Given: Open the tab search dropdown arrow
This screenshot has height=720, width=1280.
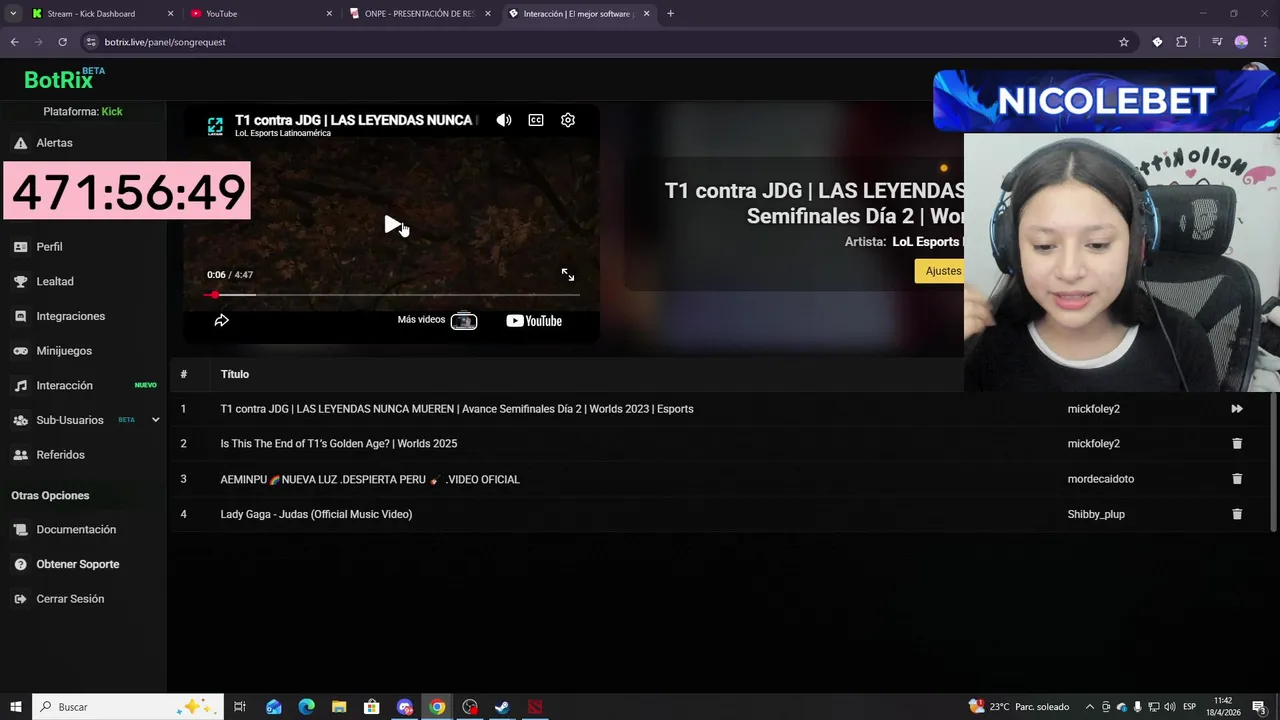Looking at the screenshot, I should coord(13,14).
